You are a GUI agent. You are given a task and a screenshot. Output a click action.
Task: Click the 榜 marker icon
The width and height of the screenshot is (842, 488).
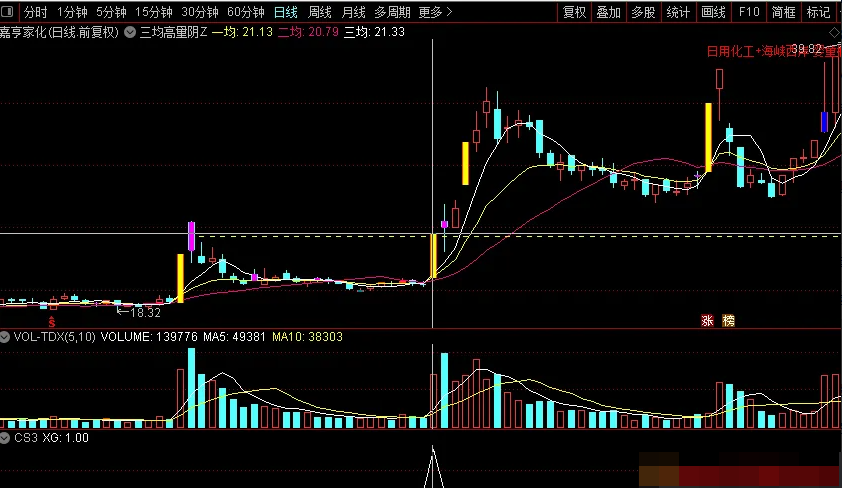pyautogui.click(x=728, y=321)
